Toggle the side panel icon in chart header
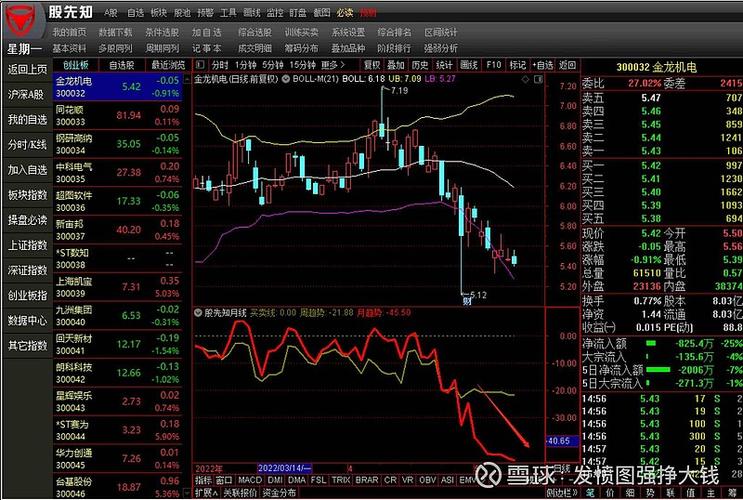This screenshot has height=500, width=743. pos(538,80)
